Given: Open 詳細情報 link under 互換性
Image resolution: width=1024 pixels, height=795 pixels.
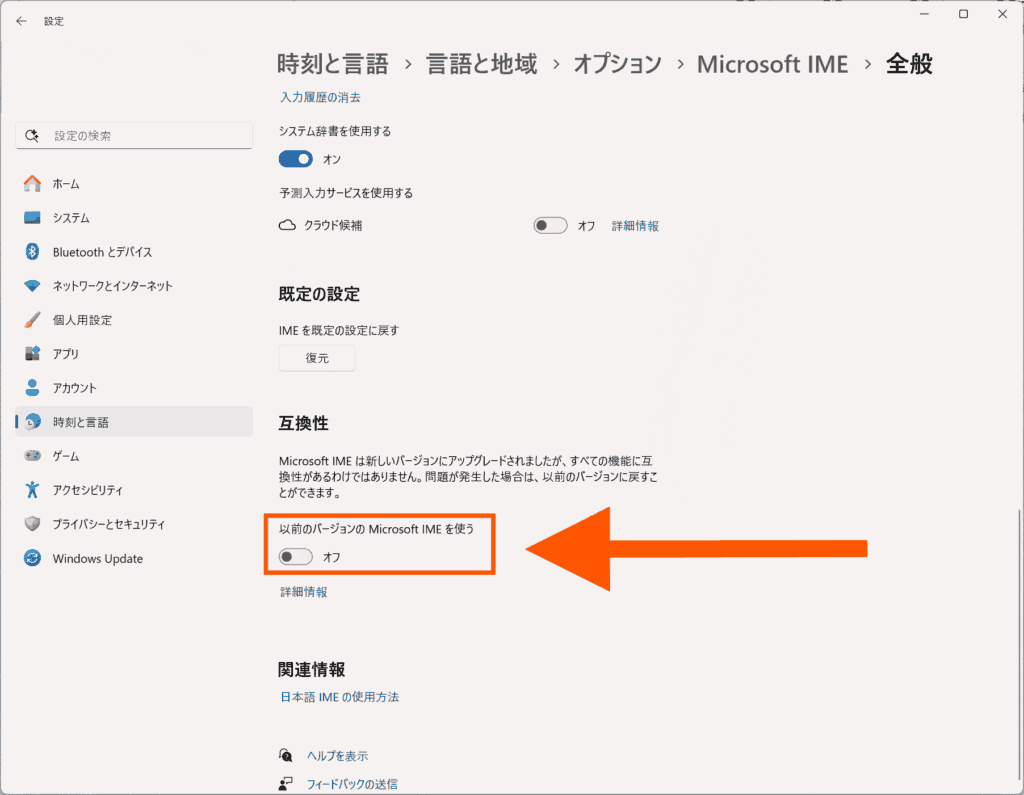Looking at the screenshot, I should 304,592.
